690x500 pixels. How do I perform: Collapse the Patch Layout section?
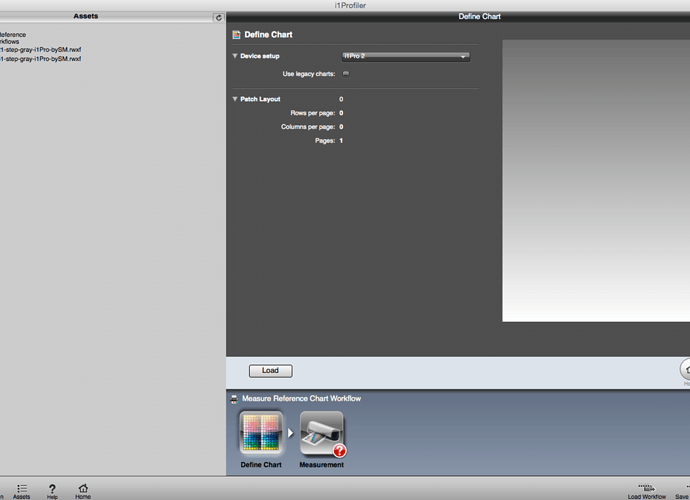click(x=235, y=99)
